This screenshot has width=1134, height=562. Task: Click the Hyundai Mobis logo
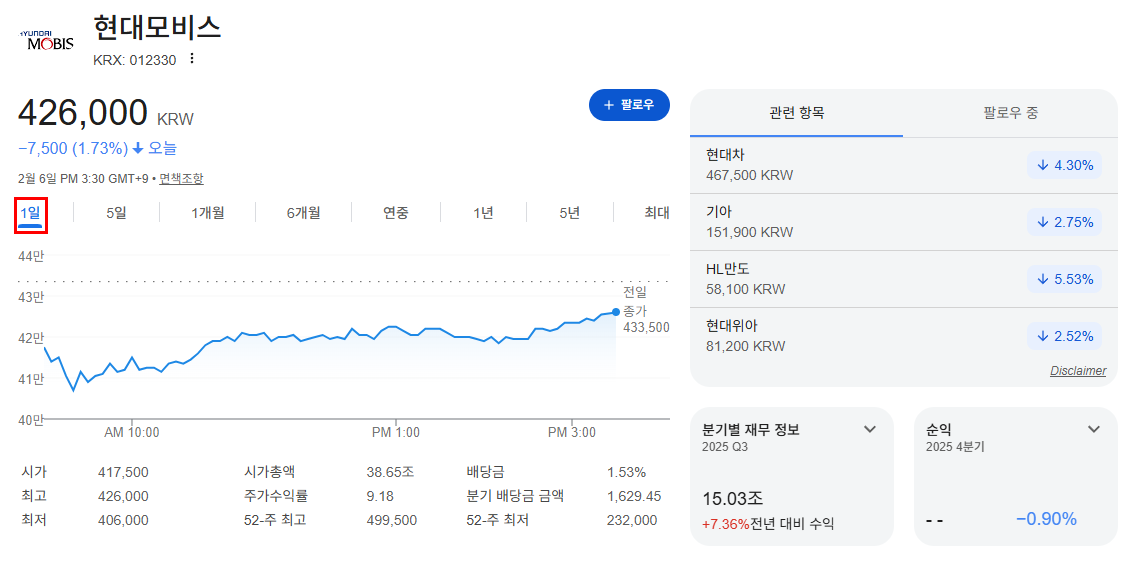46,40
